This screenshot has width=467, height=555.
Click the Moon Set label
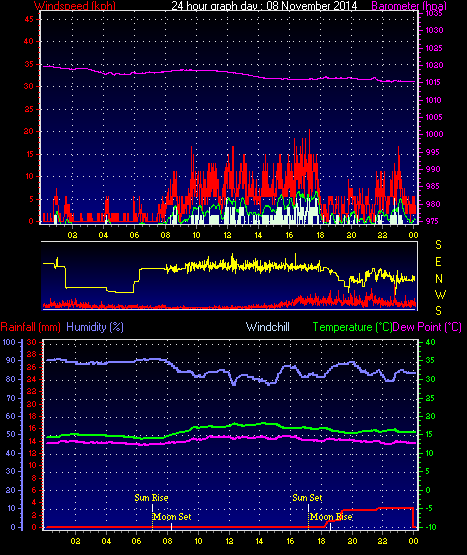click(172, 517)
